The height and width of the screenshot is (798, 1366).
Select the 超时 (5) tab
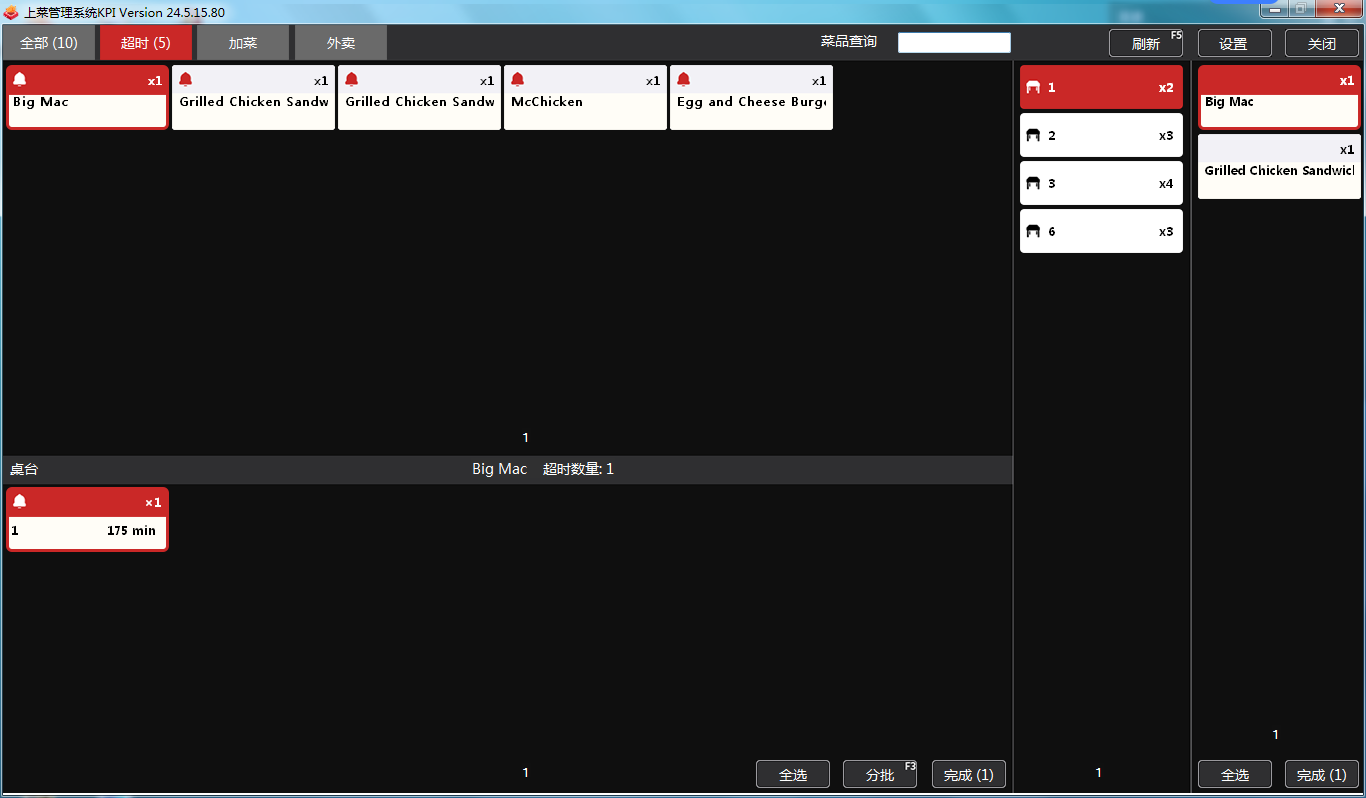click(146, 43)
